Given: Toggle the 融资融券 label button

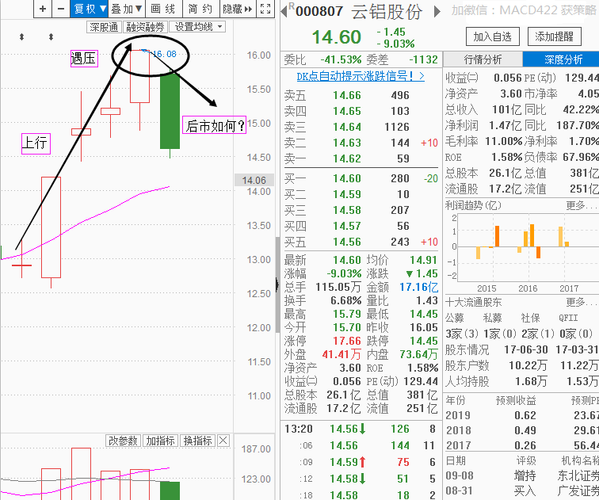Looking at the screenshot, I should tap(145, 27).
